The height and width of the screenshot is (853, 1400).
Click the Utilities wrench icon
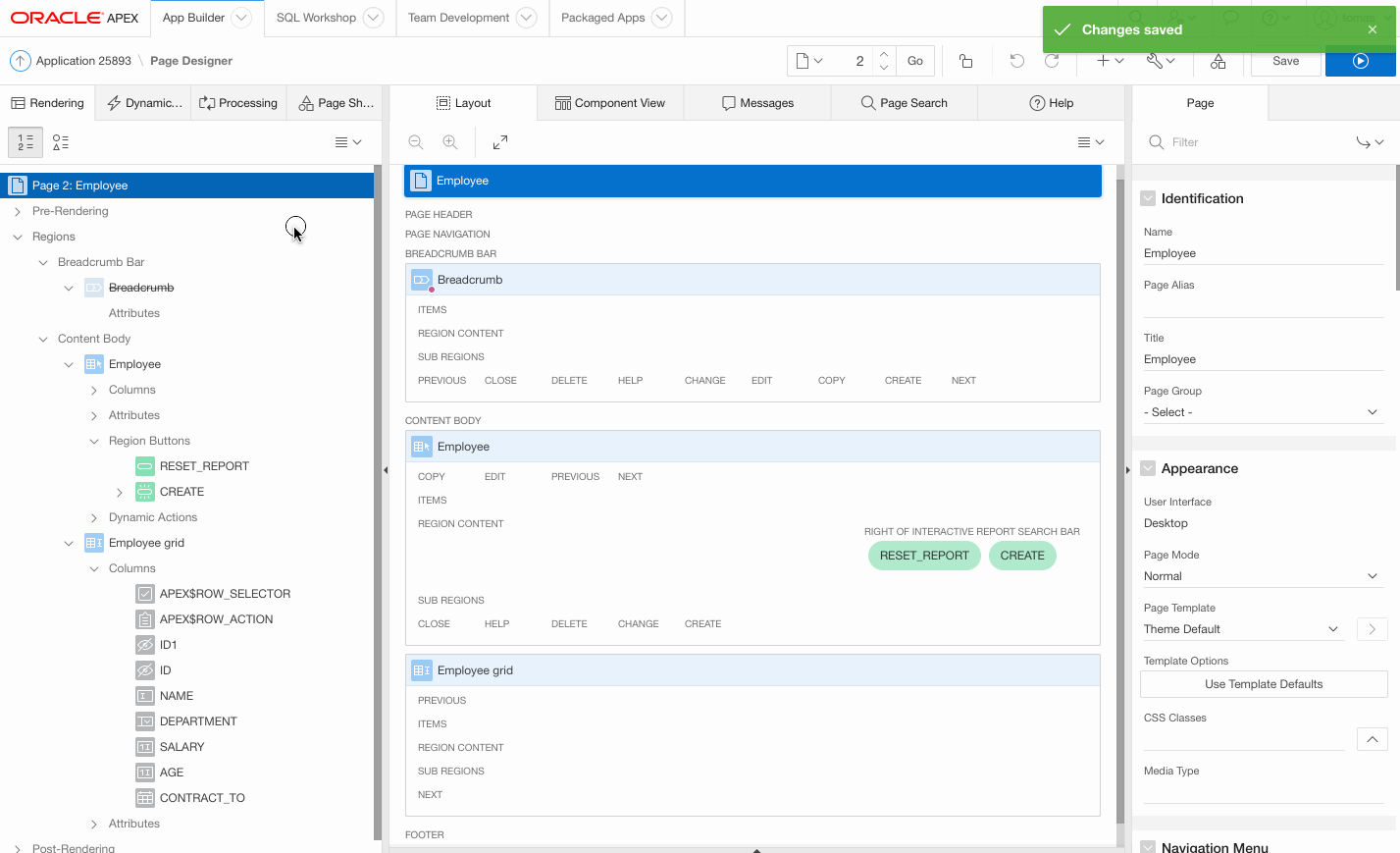(1160, 61)
